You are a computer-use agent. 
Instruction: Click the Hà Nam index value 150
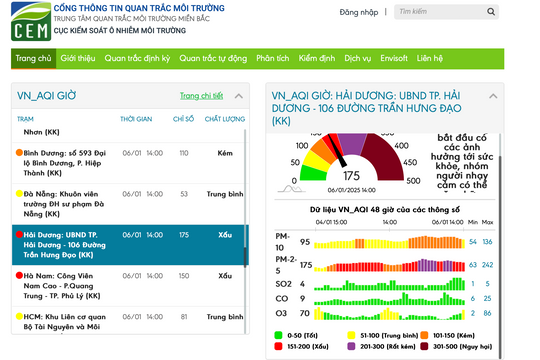[184, 276]
